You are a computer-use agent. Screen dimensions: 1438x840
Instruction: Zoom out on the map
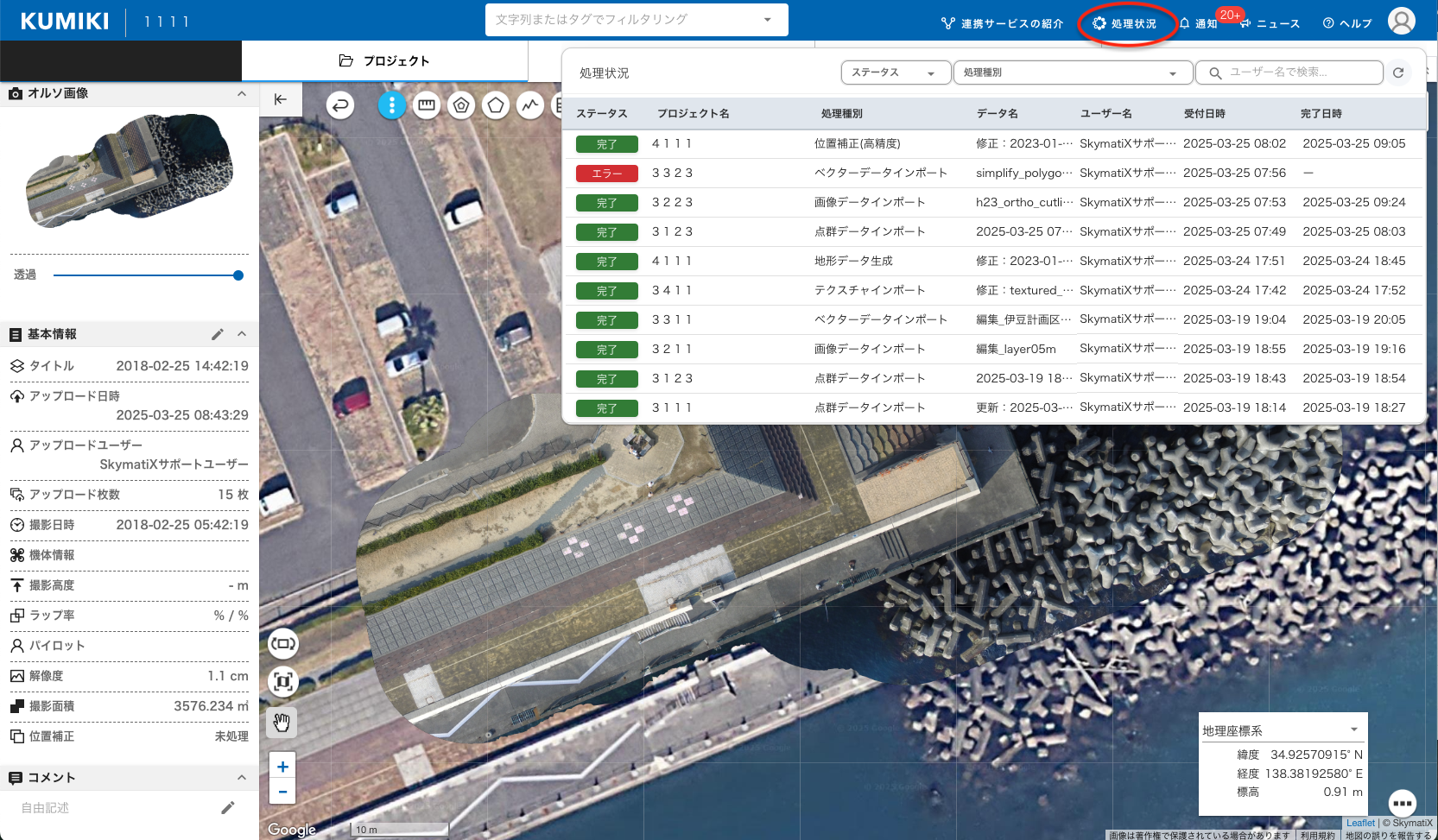coord(282,792)
